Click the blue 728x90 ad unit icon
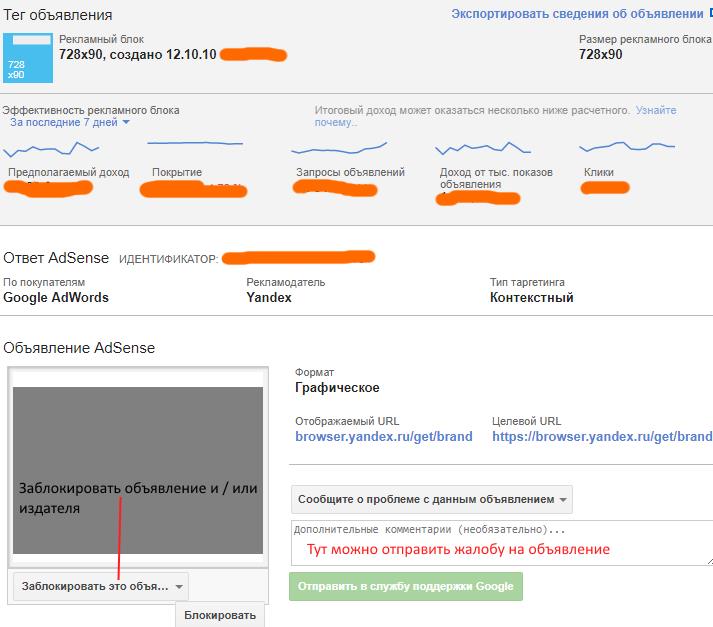 point(28,58)
